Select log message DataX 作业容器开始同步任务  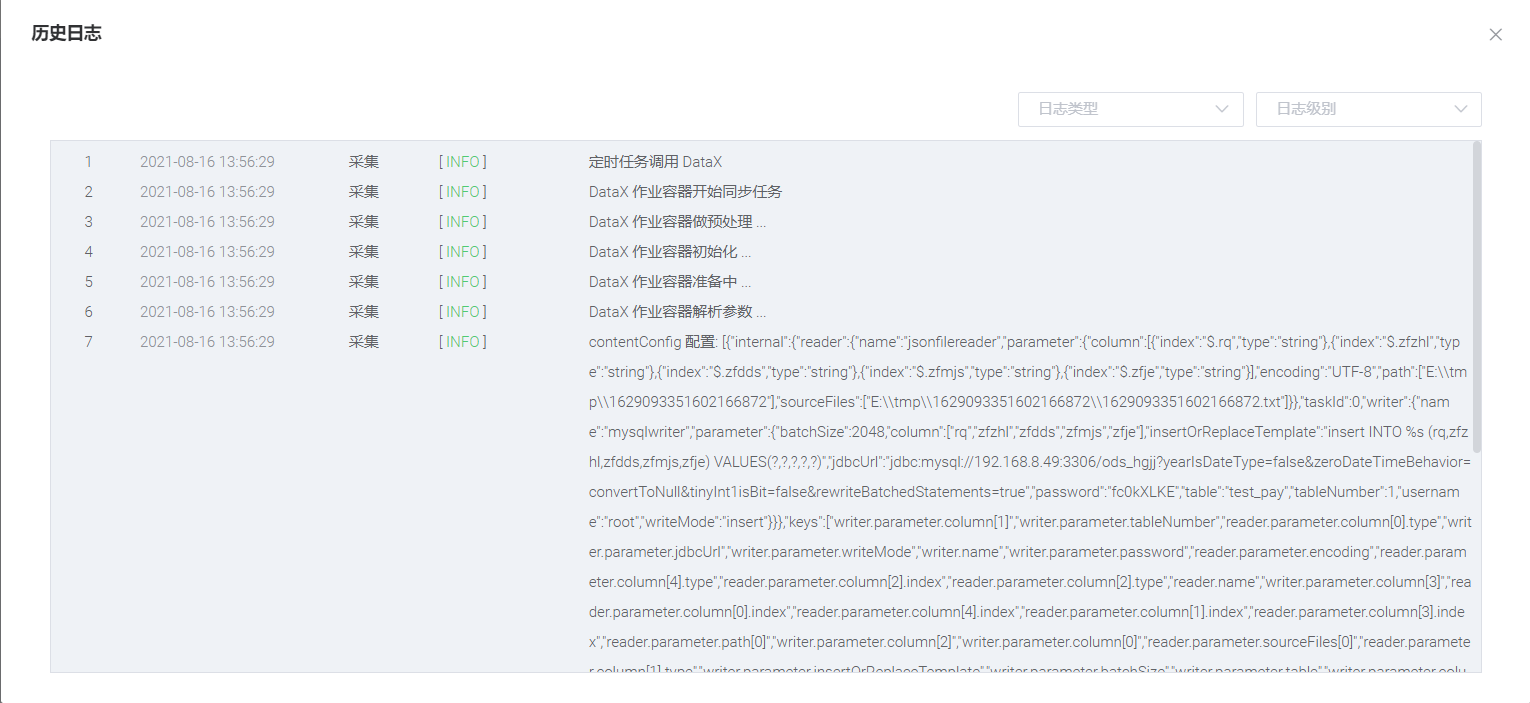pos(685,191)
